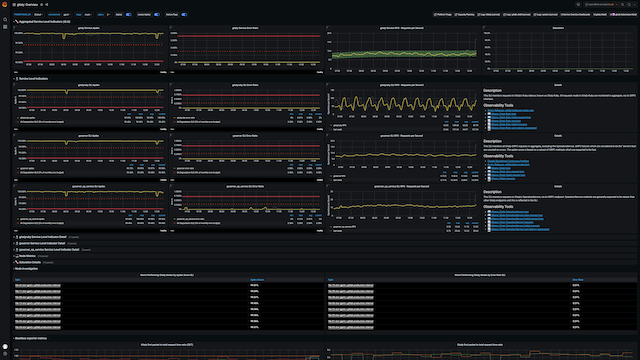Star the gitaly Overview dashboard
The width and height of the screenshot is (640, 360).
click(42, 4)
